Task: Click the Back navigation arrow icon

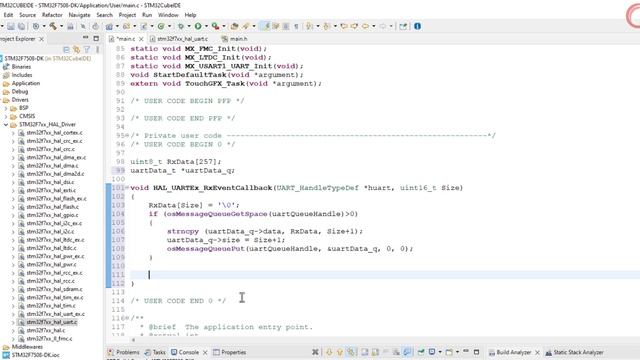Action: click(365, 26)
